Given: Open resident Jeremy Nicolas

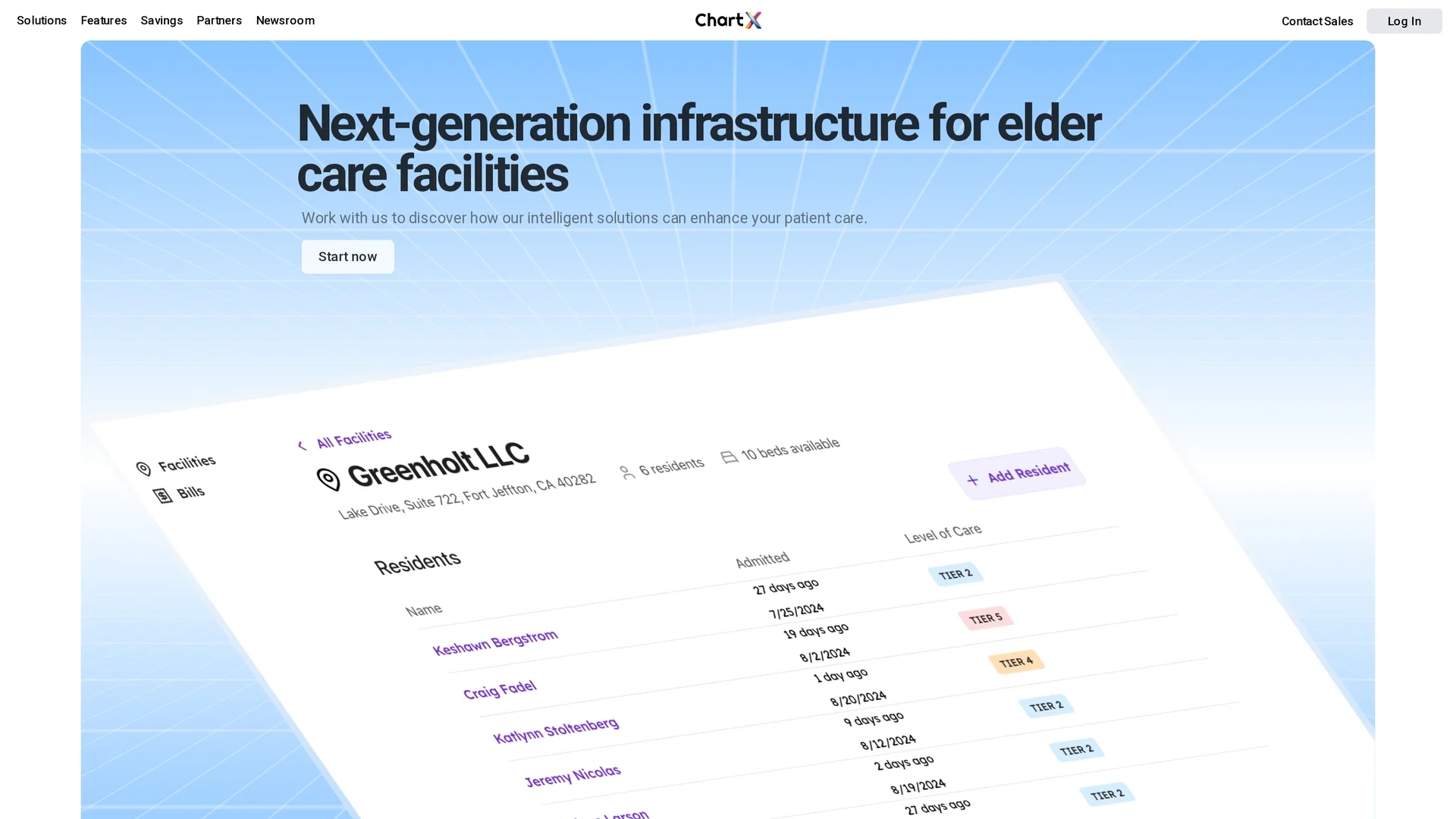Looking at the screenshot, I should (x=573, y=777).
